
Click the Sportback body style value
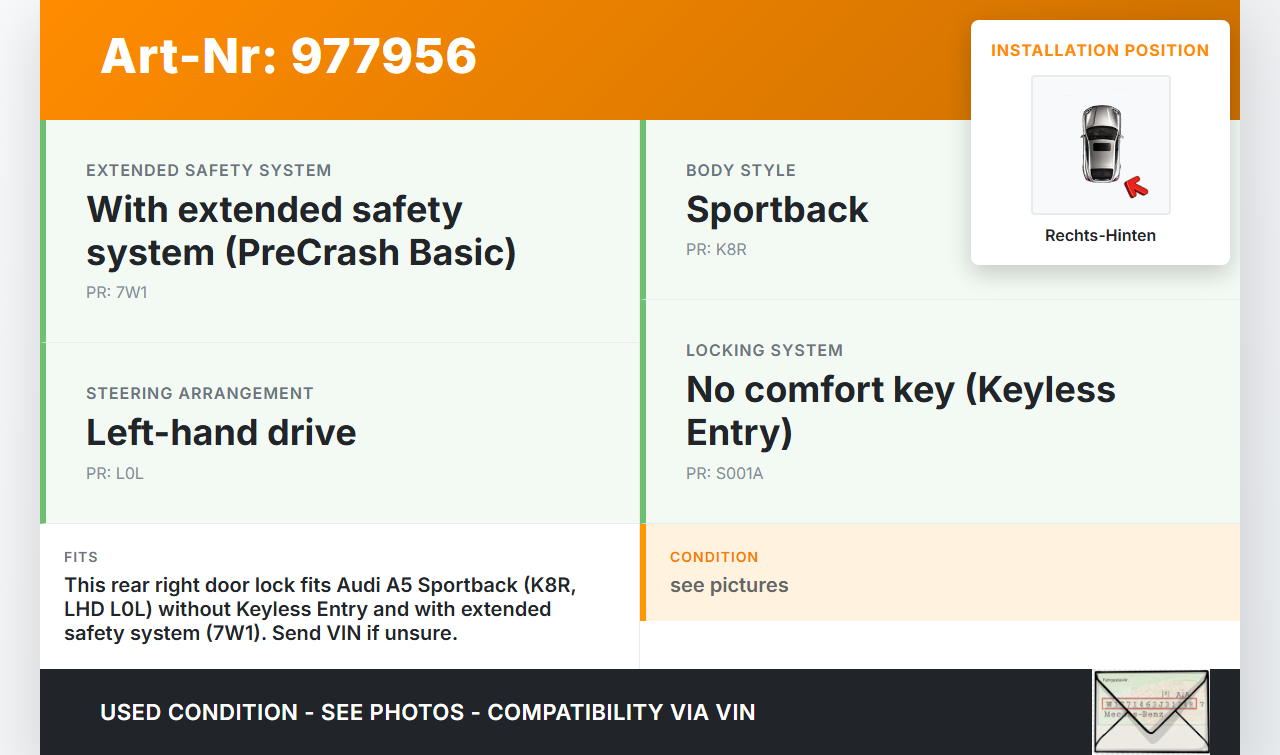pos(777,210)
